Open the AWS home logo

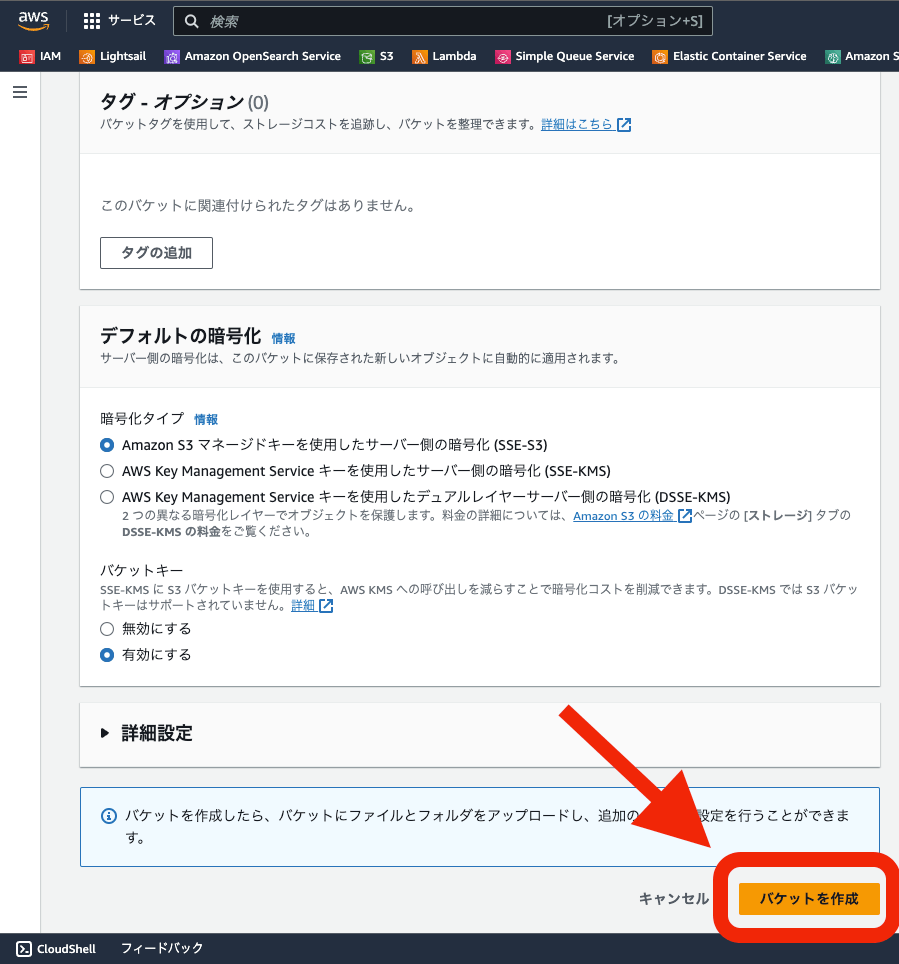[33, 21]
